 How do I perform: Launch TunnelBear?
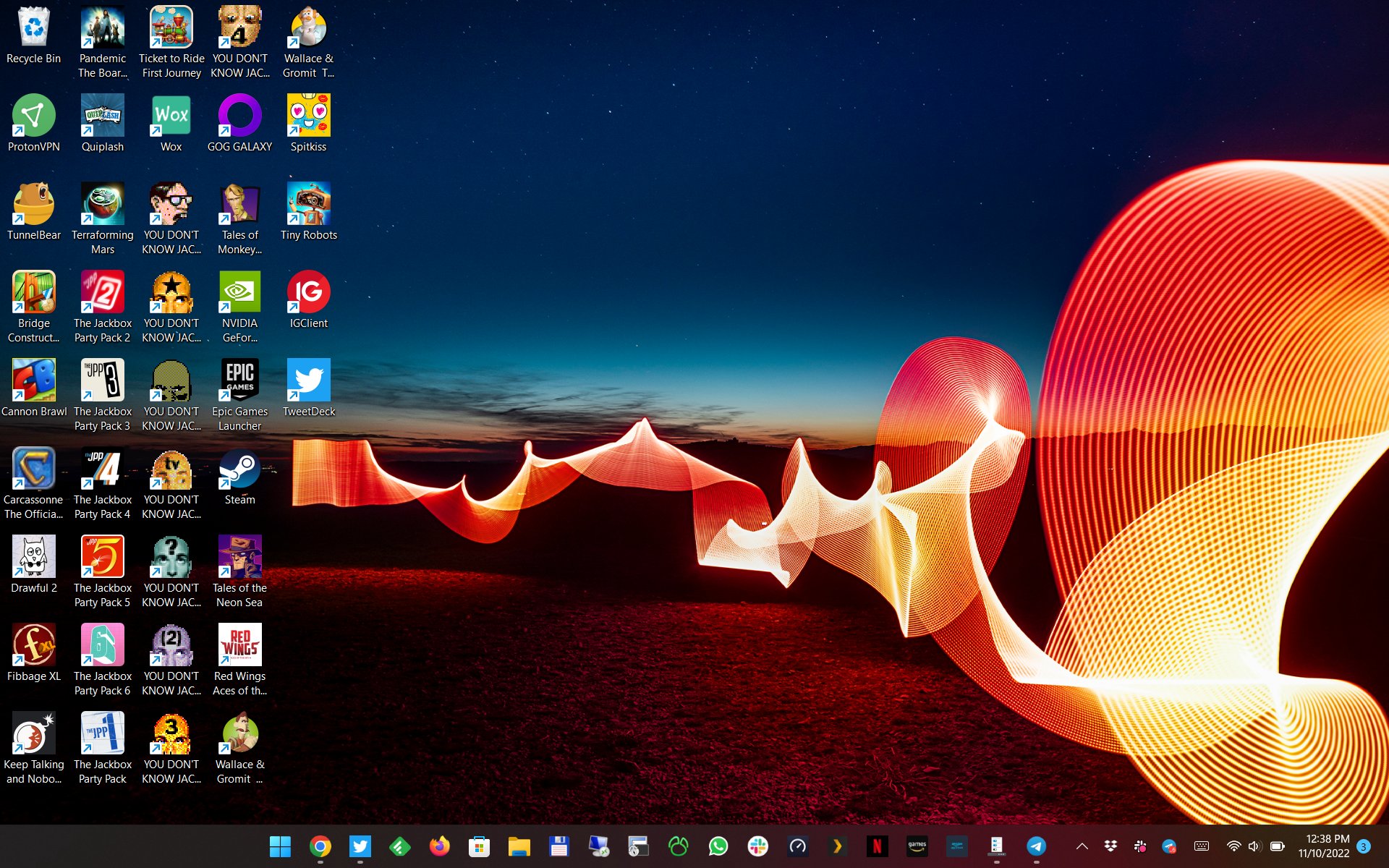[x=33, y=204]
